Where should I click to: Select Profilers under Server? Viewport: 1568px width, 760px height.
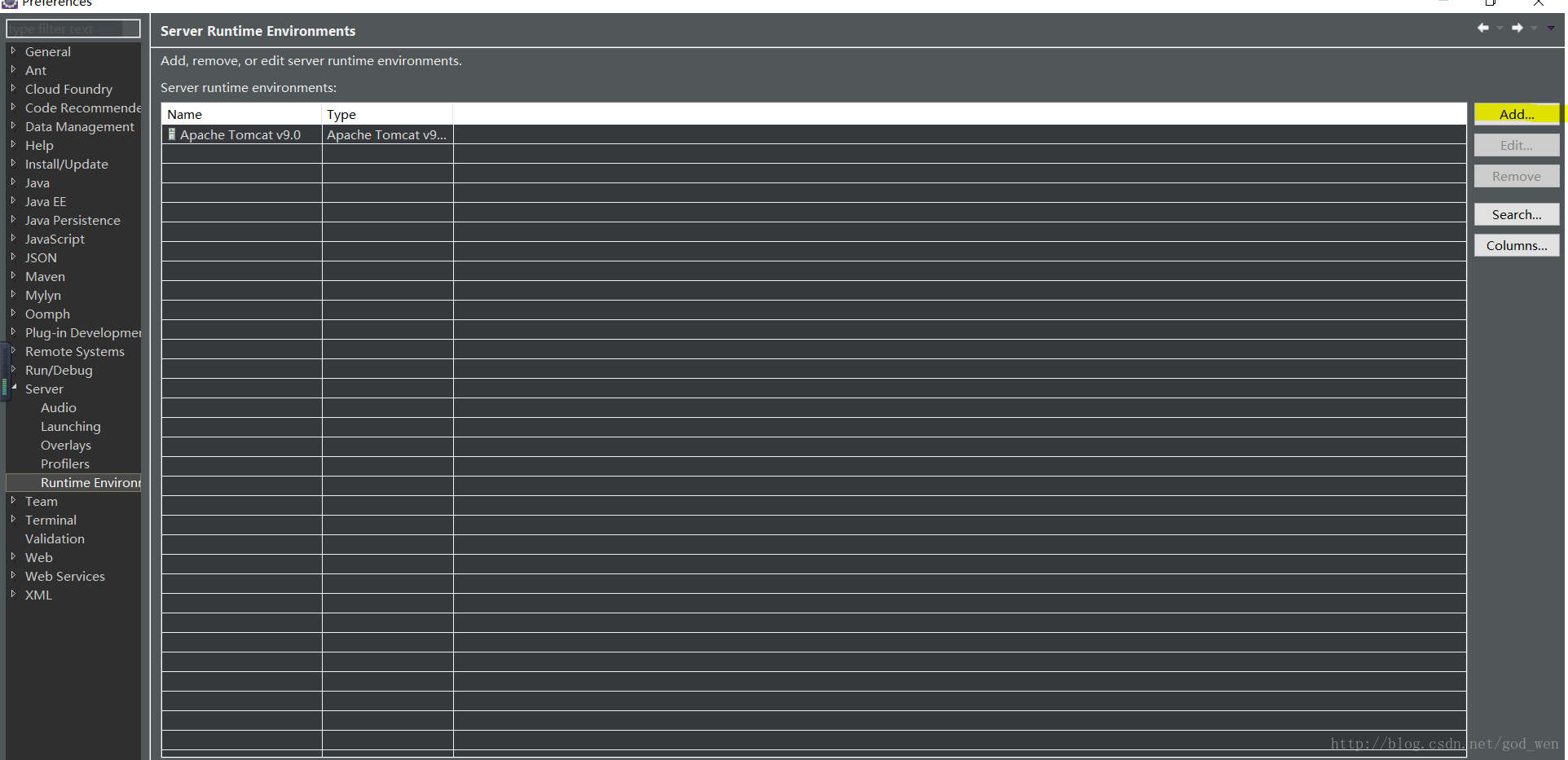(x=65, y=463)
